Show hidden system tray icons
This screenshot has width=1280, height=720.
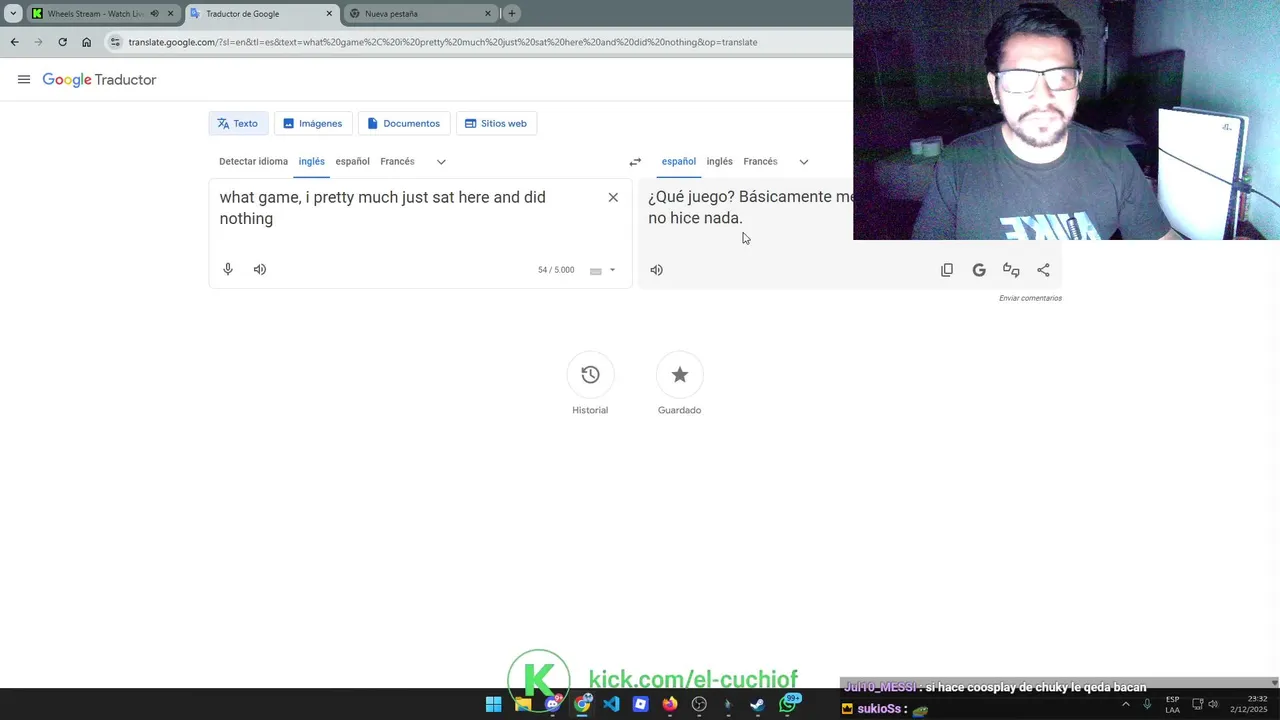click(1126, 704)
